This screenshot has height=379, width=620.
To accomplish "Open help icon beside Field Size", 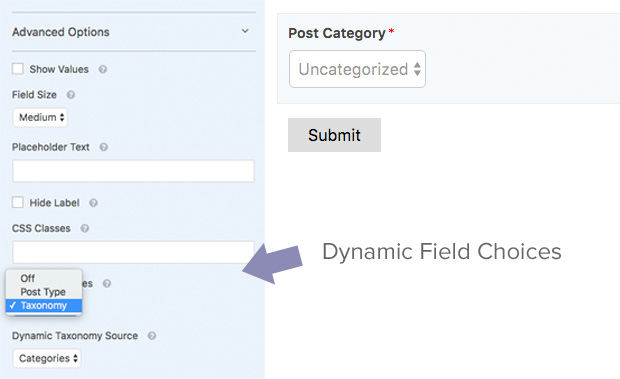I will (x=71, y=95).
